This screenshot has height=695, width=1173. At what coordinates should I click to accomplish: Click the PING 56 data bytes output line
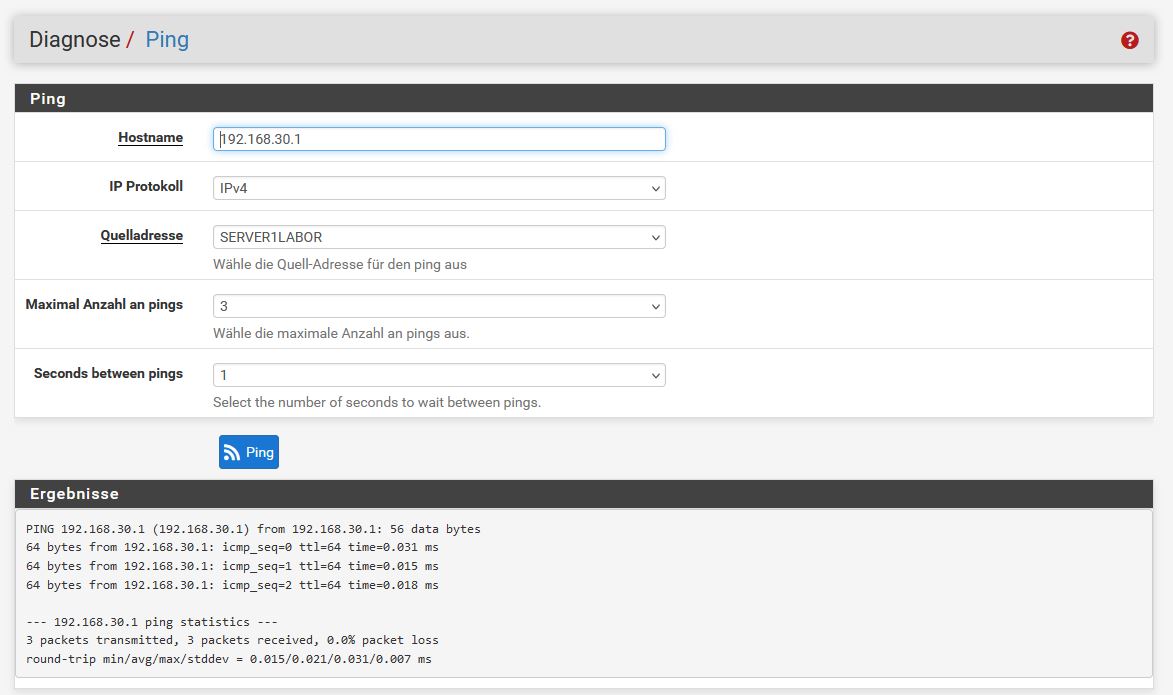tap(253, 529)
